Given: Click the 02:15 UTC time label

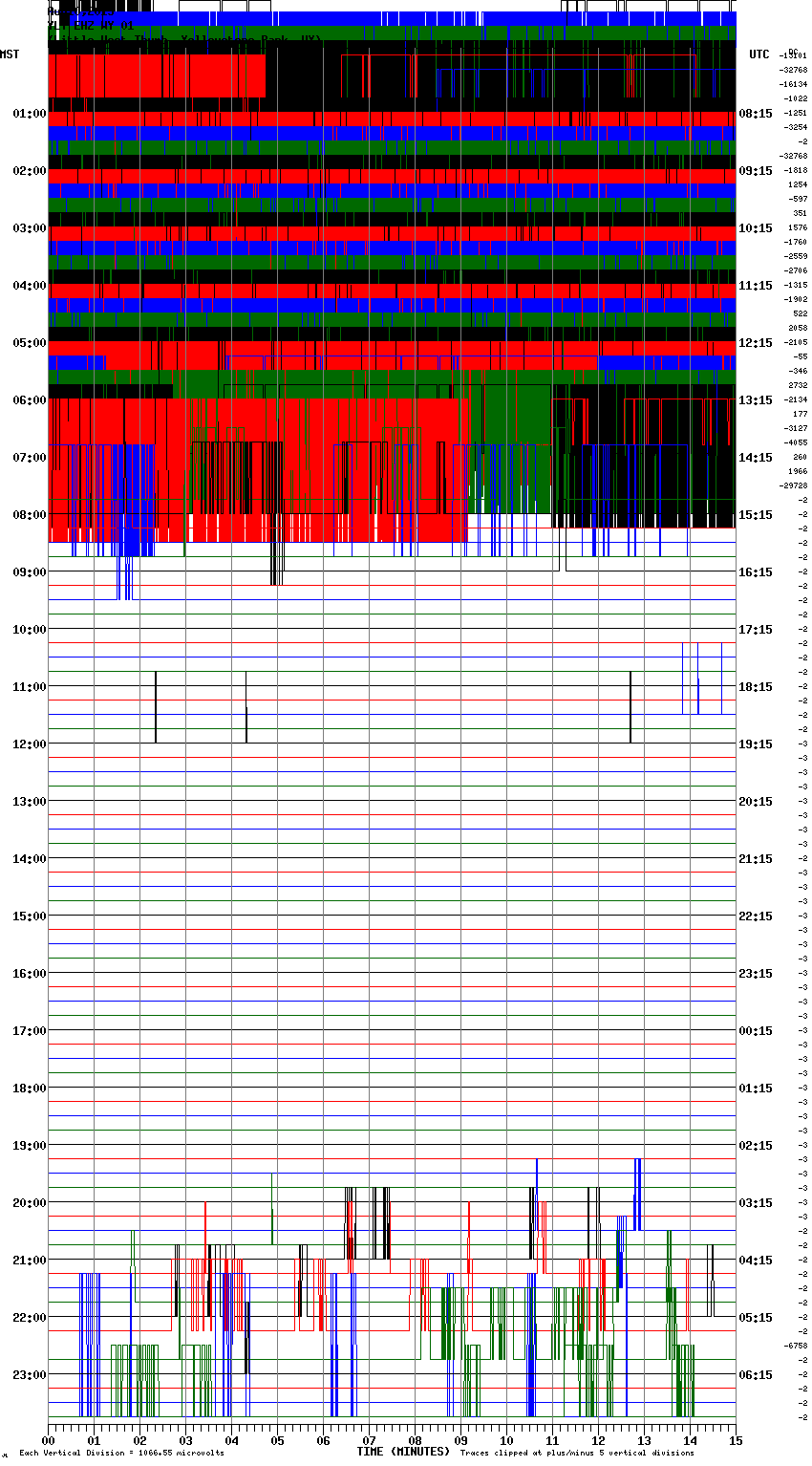Looking at the screenshot, I should click(756, 1146).
